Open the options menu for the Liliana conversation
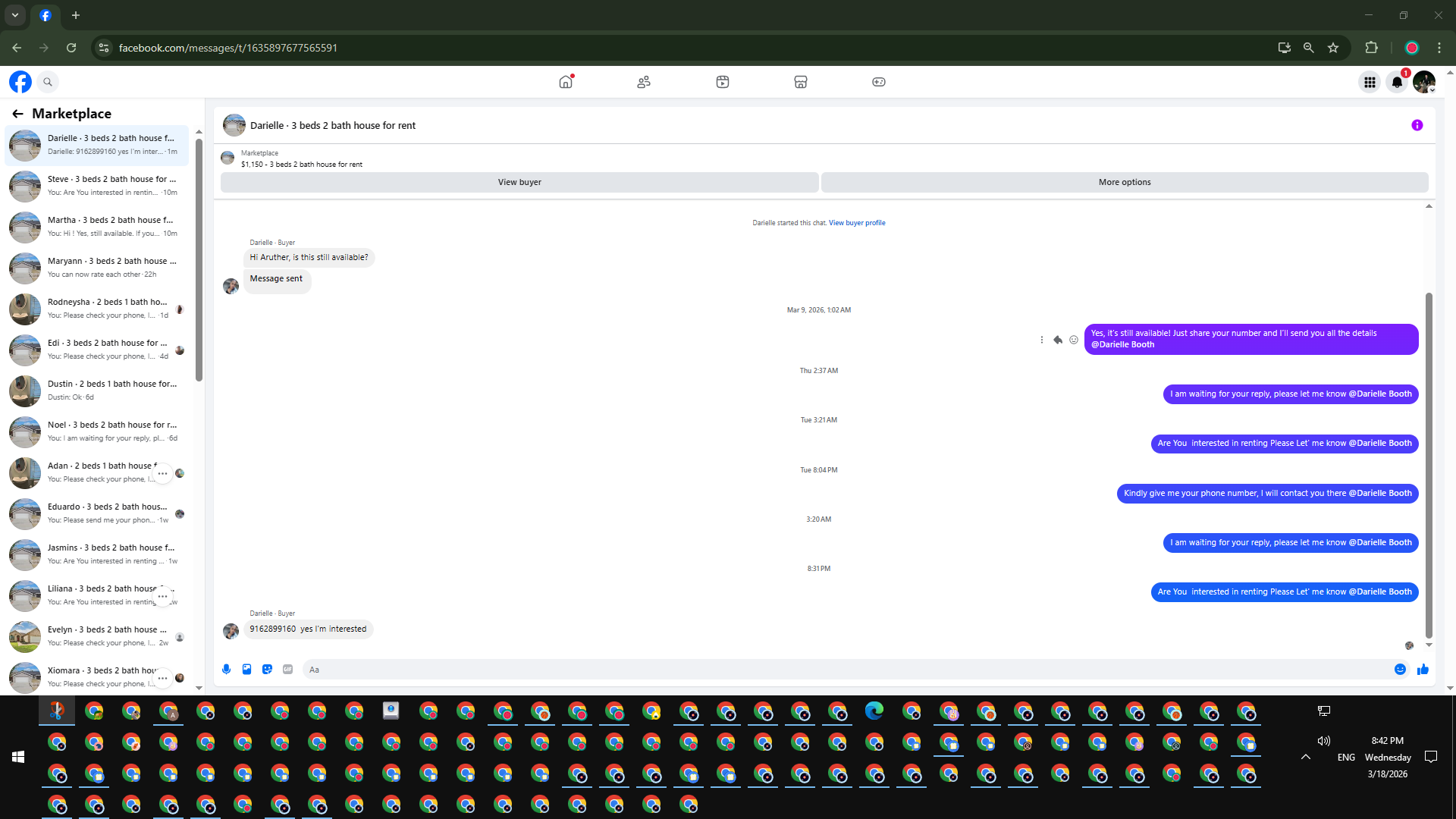The image size is (1456, 819). pos(162,596)
